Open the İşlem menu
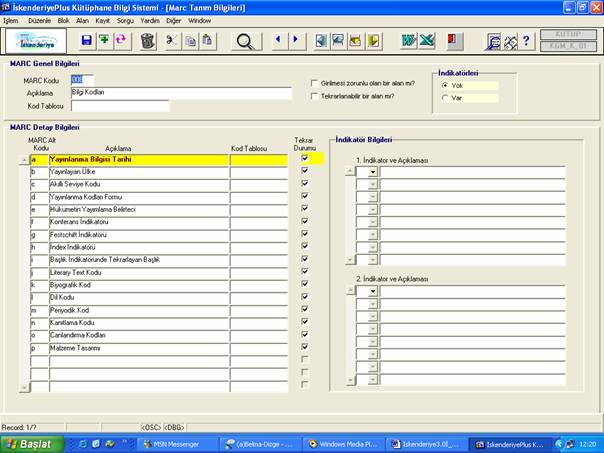Image resolution: width=604 pixels, height=453 pixels. [10, 21]
